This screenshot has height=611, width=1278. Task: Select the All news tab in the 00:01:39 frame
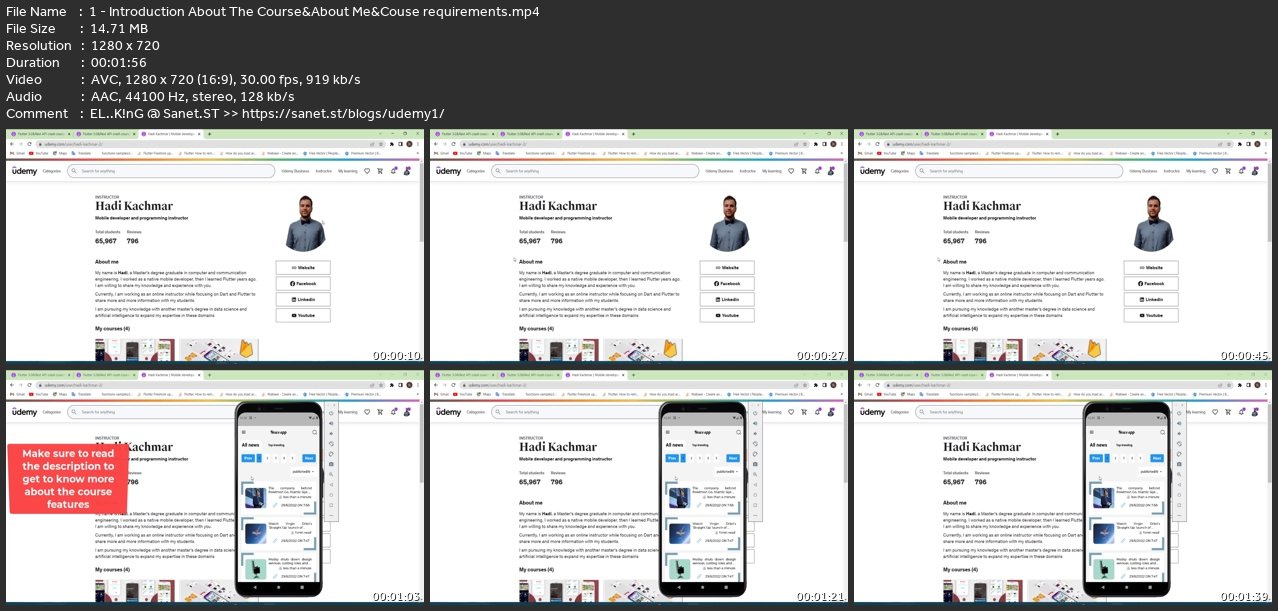pyautogui.click(x=1097, y=444)
